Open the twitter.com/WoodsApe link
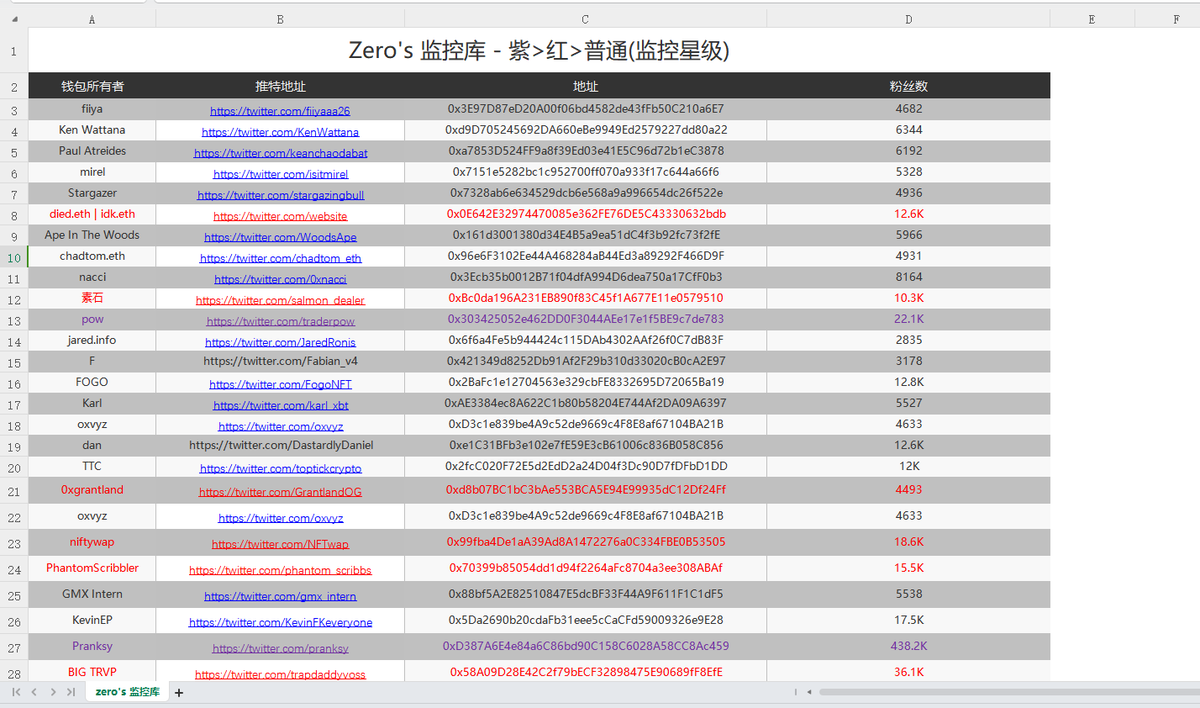 (x=280, y=237)
